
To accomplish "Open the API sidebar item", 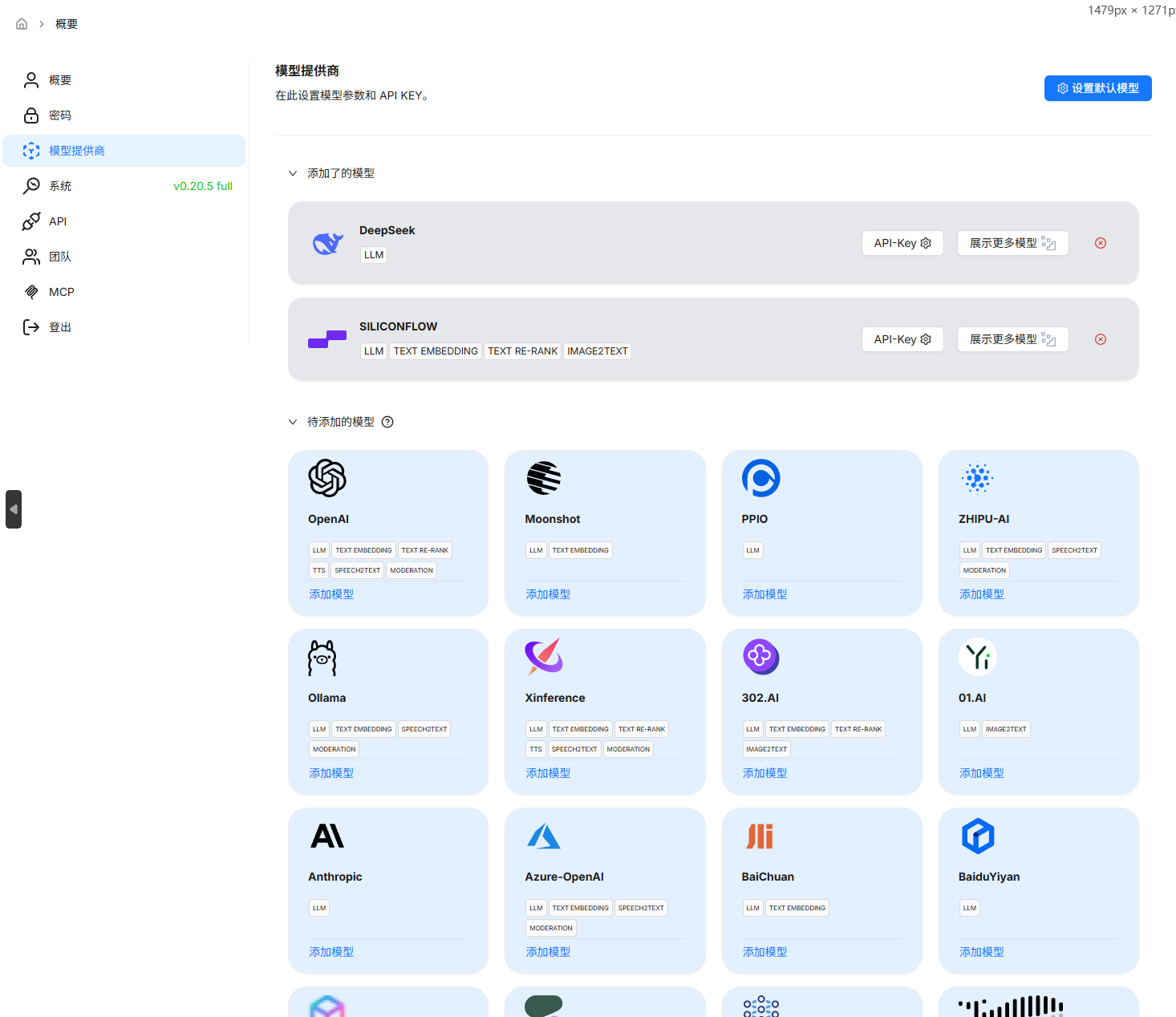I will coord(124,221).
